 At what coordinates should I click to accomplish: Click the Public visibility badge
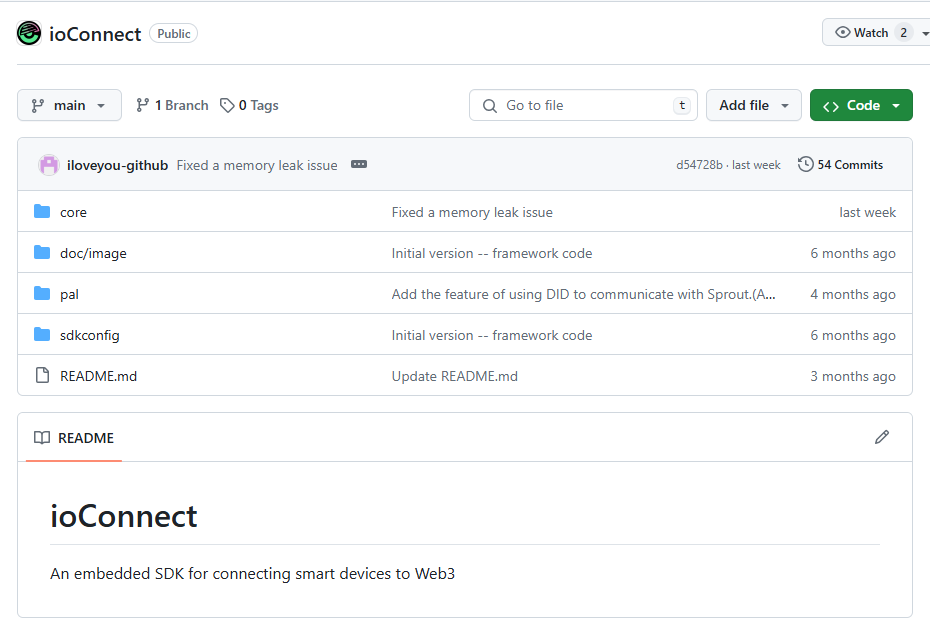pyautogui.click(x=174, y=34)
